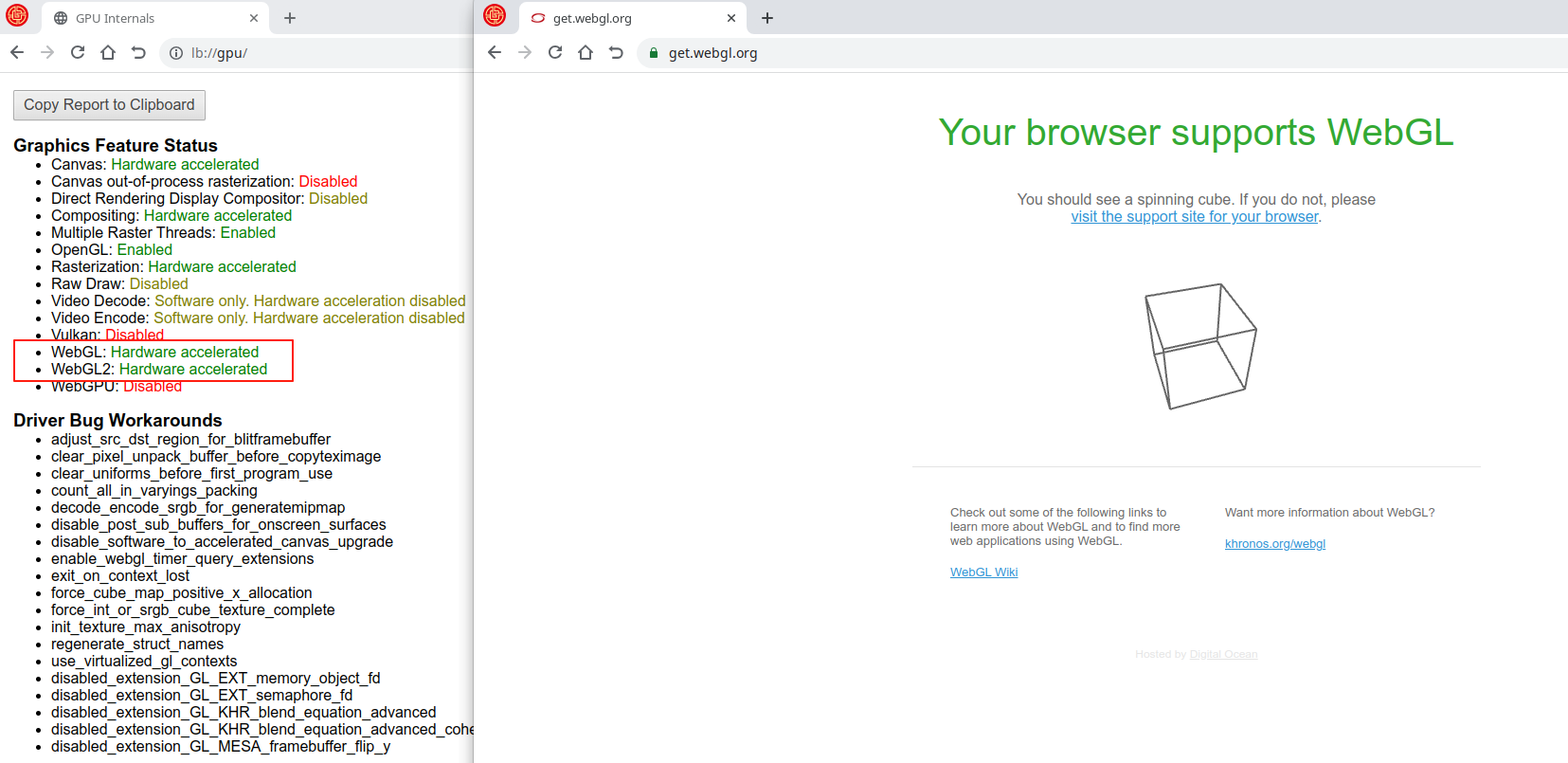Click forward arrow in GPU Internals window
Image resolution: width=1568 pixels, height=763 pixels.
pos(47,52)
